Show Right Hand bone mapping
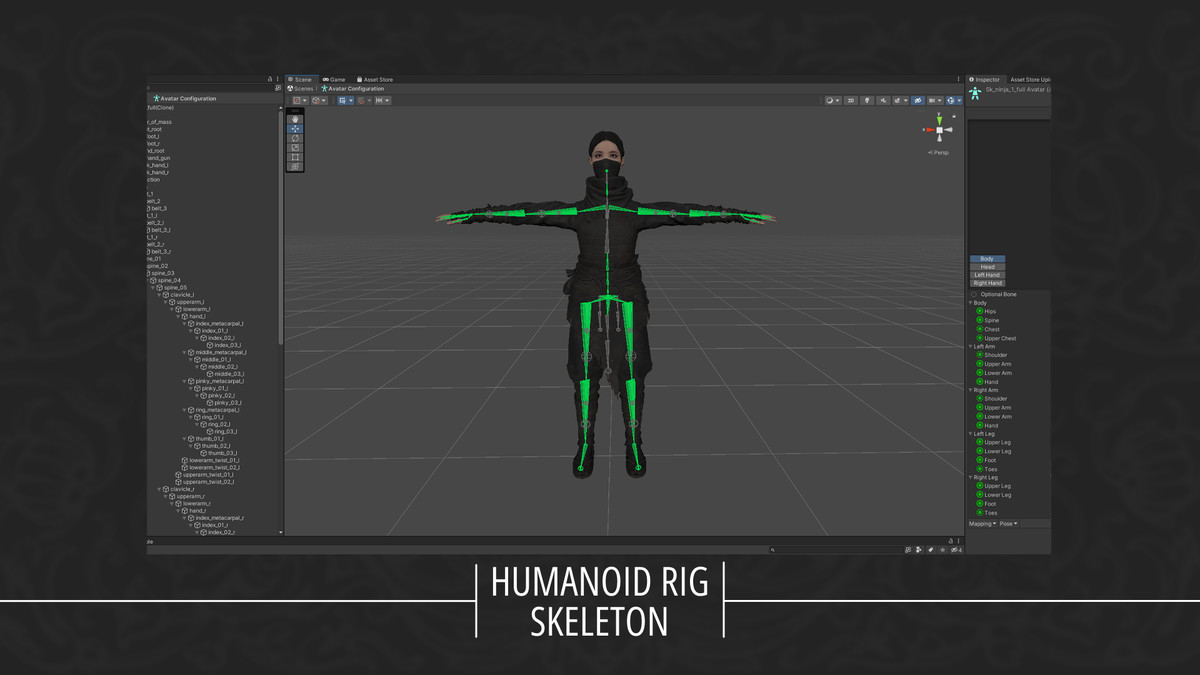Image resolution: width=1200 pixels, height=675 pixels. (987, 283)
